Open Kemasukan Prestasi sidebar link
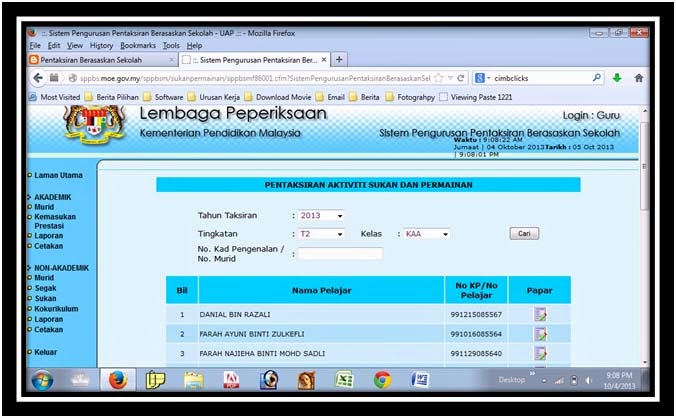The height and width of the screenshot is (418, 676). coord(55,221)
